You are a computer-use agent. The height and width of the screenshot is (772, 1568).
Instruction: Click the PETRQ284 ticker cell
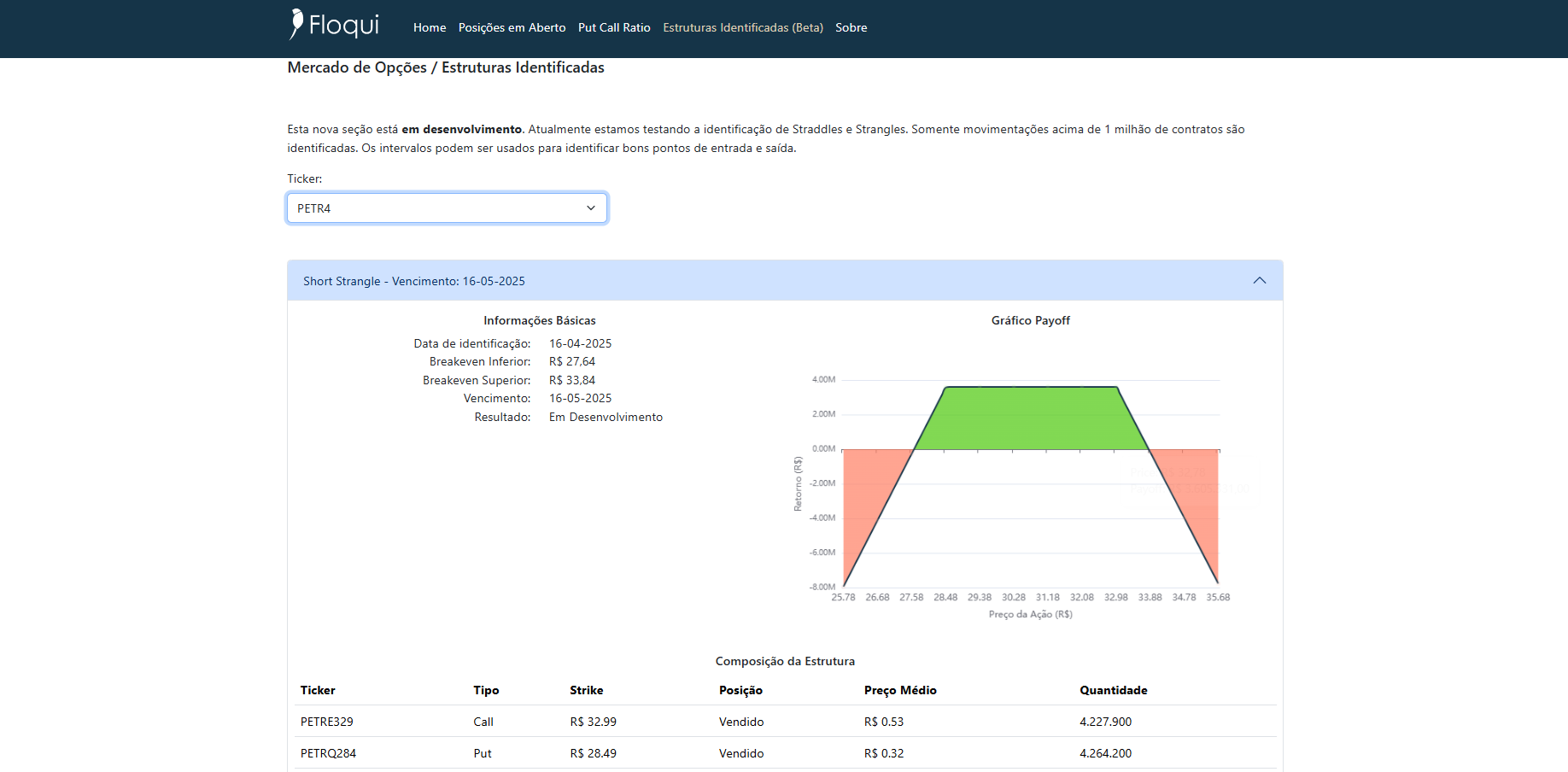click(328, 753)
